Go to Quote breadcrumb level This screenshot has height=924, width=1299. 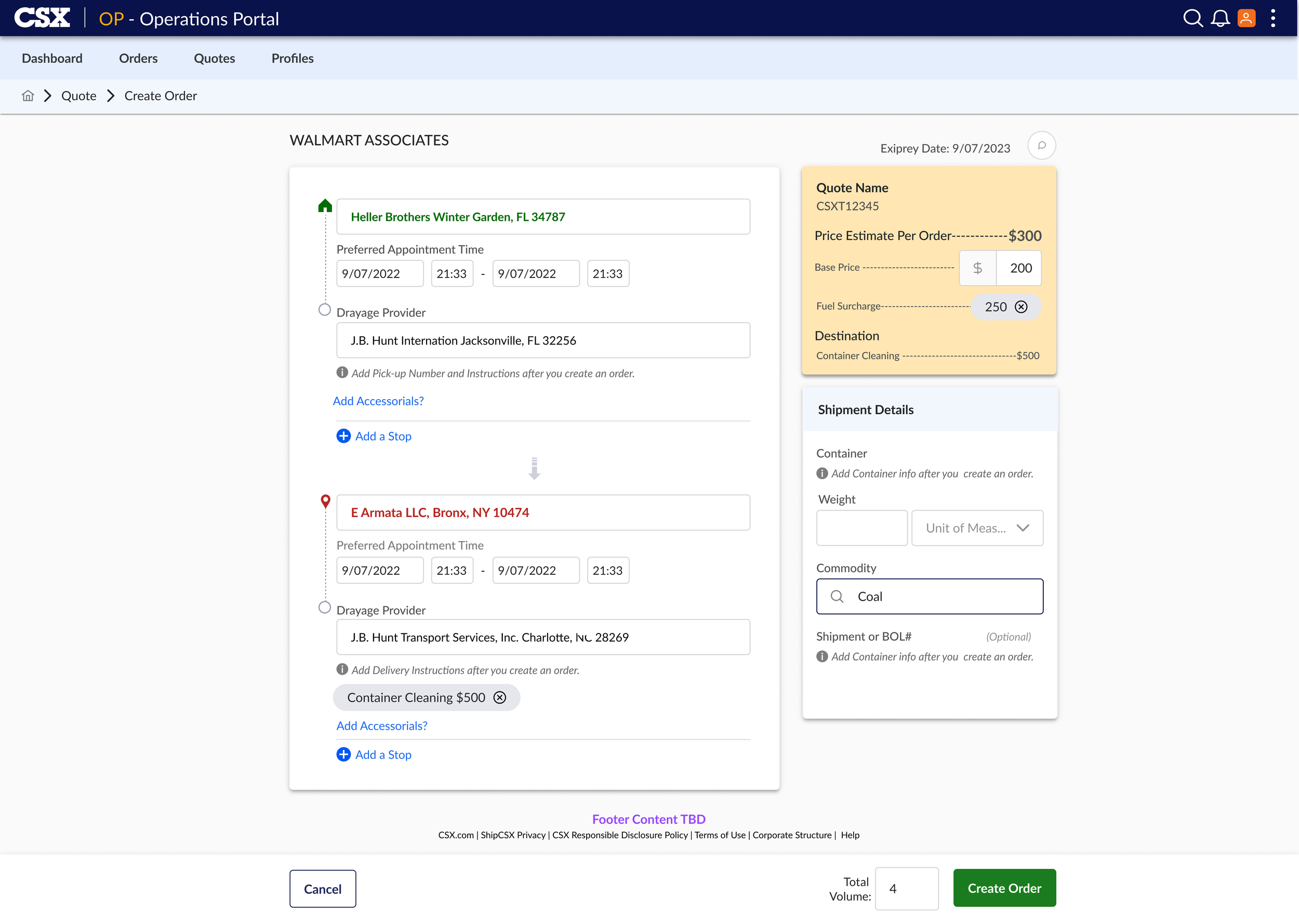(x=78, y=96)
